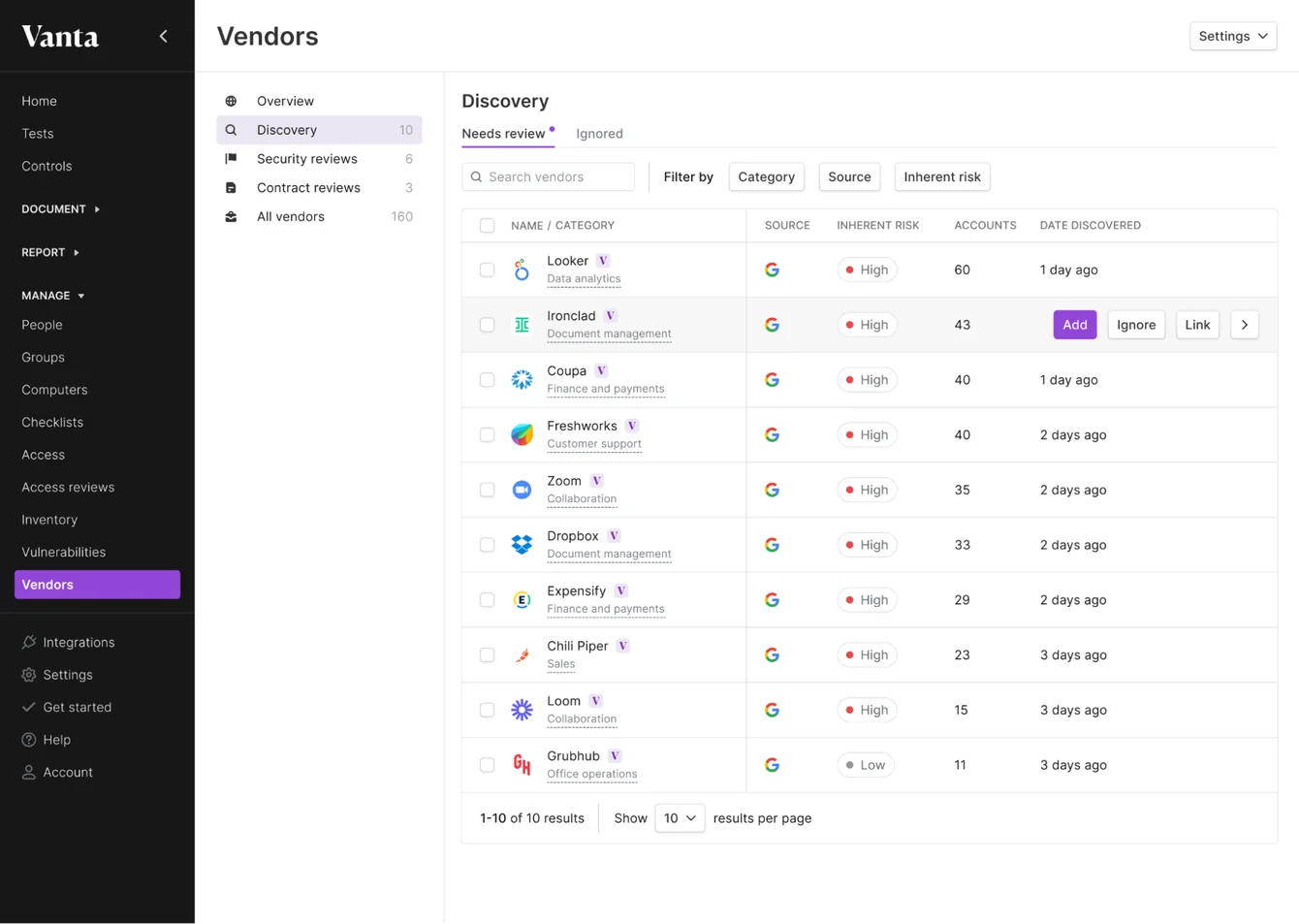Click the Google source icon for Grubhub

click(x=772, y=765)
